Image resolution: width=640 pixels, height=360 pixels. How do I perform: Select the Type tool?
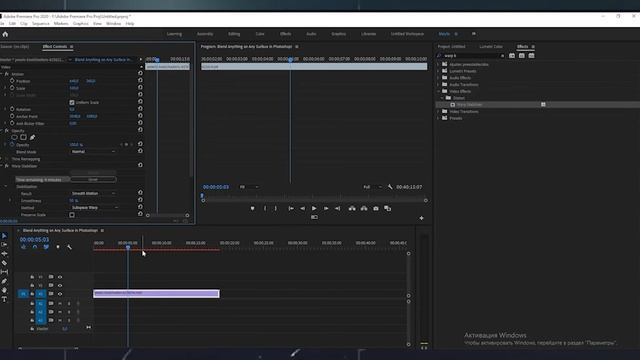4,300
